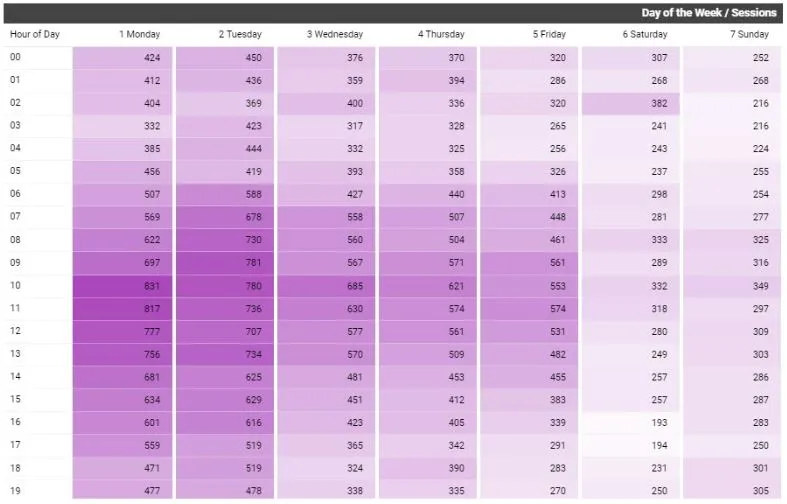The image size is (787, 504).
Task: Click Saturday hour 17 cell showing 194
Action: [631, 445]
